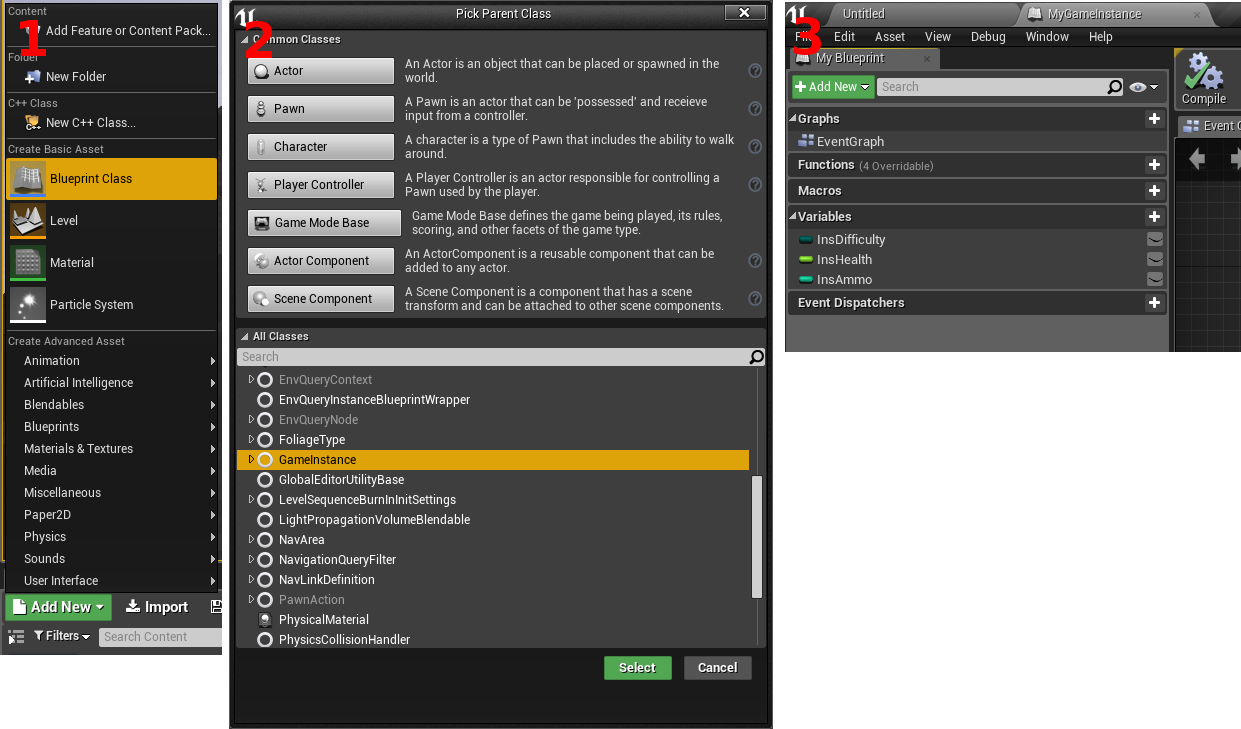Image resolution: width=1241 pixels, height=729 pixels.
Task: Click the Compile toolbar icon
Action: pyautogui.click(x=1204, y=79)
